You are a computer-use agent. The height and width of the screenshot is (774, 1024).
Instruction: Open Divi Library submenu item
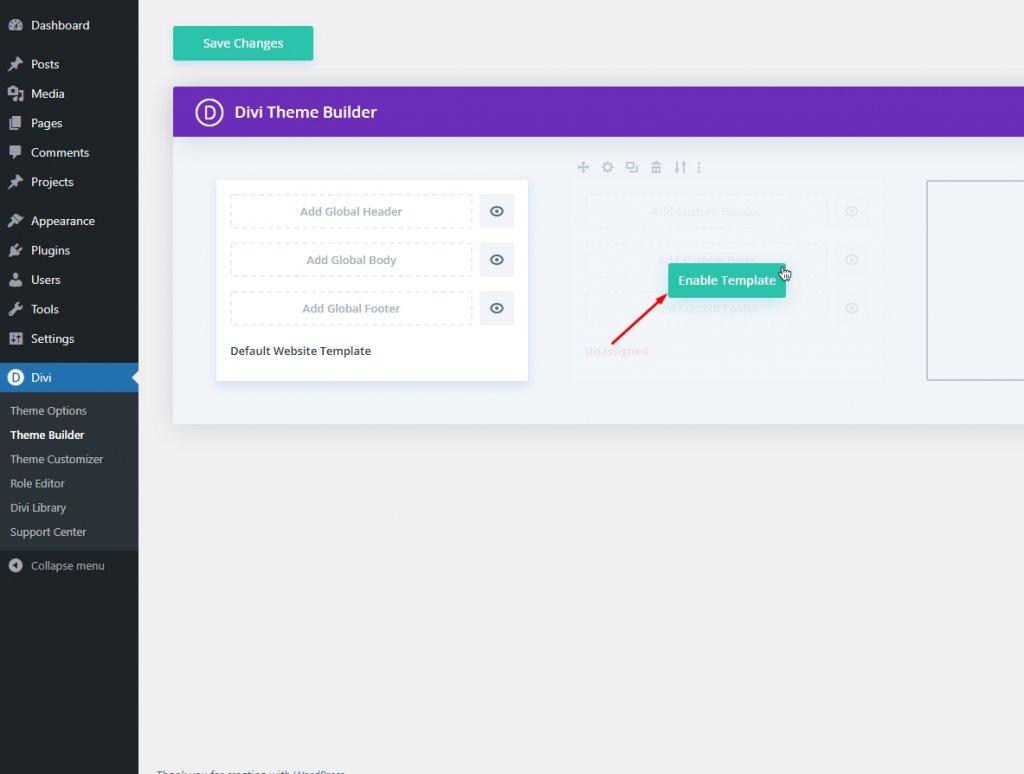[38, 508]
